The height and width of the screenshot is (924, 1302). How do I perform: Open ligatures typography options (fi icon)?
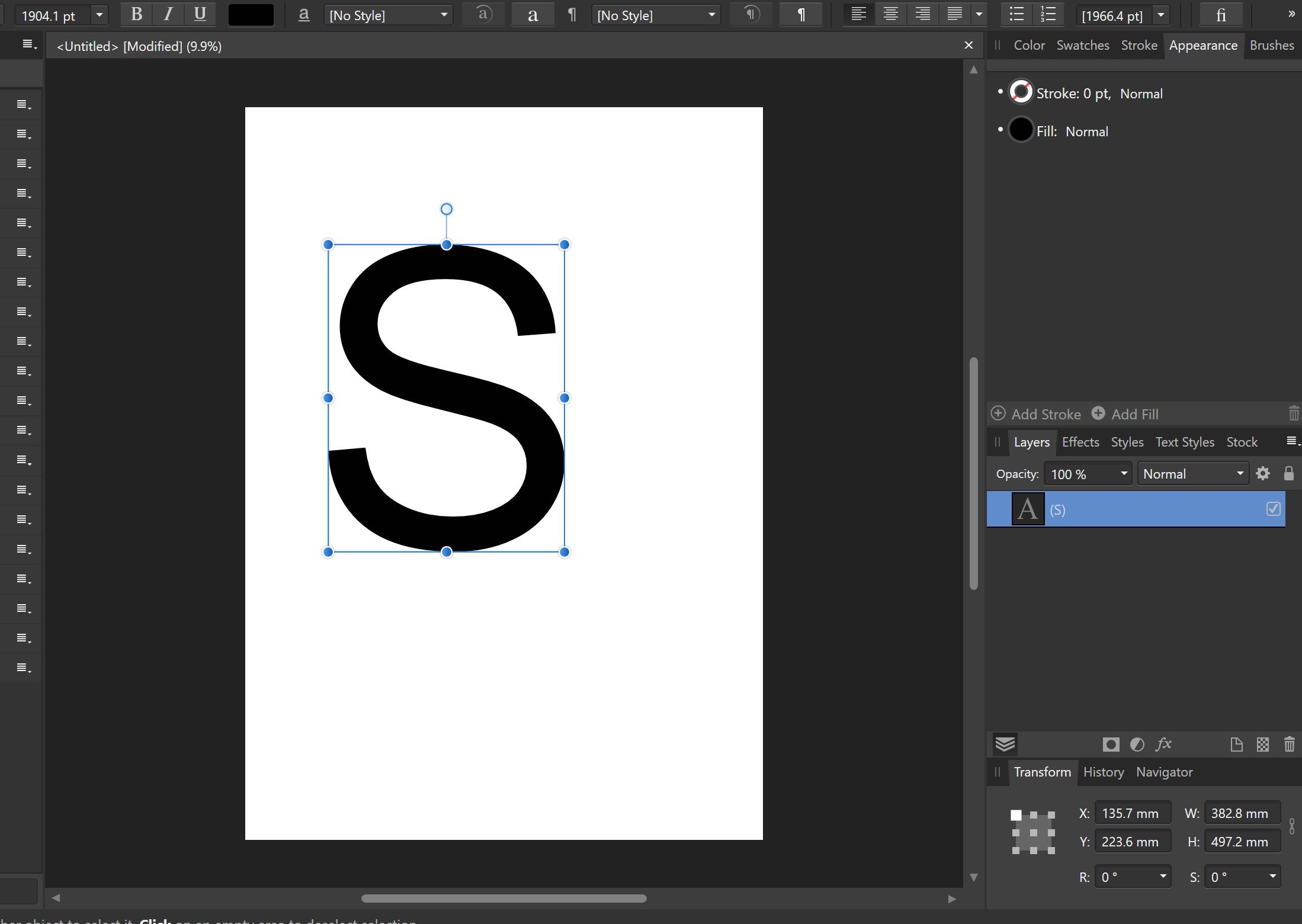click(1221, 15)
